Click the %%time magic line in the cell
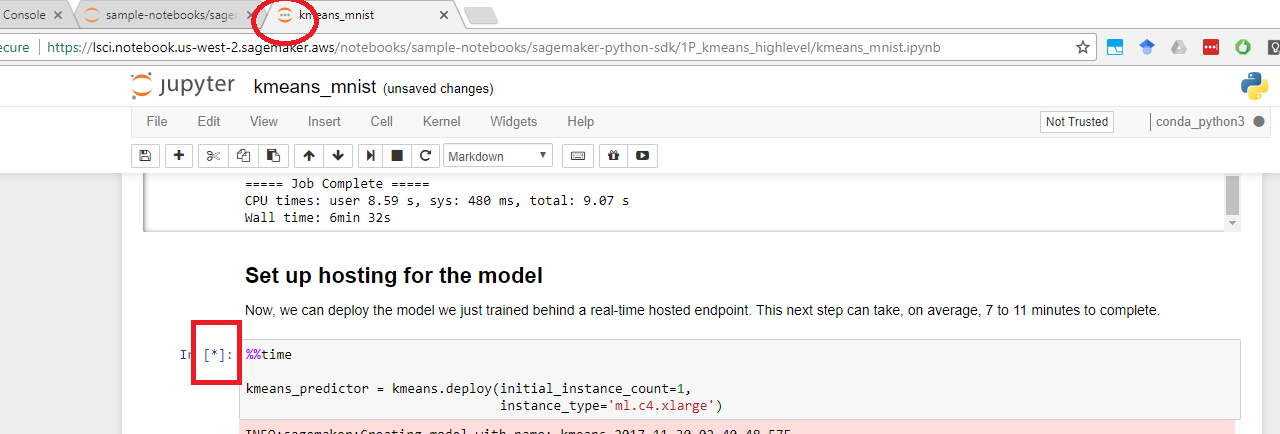1280x434 pixels. pos(269,355)
